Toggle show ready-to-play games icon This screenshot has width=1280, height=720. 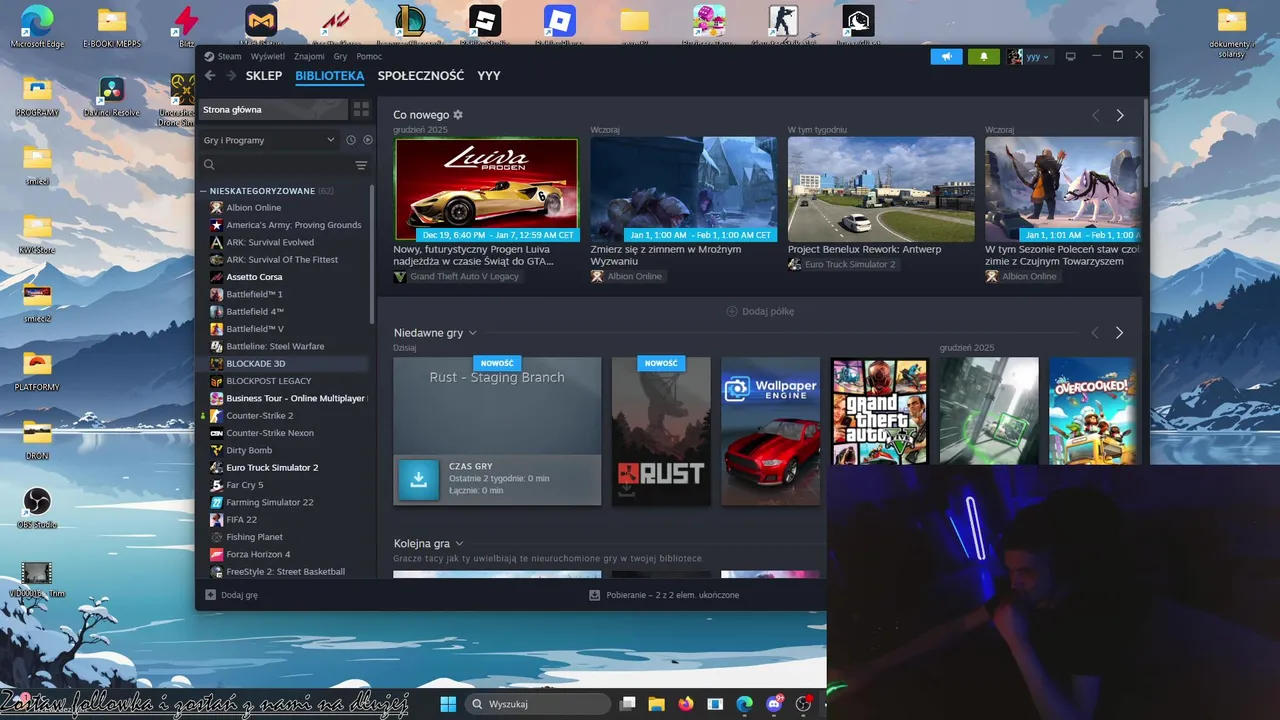[x=367, y=140]
